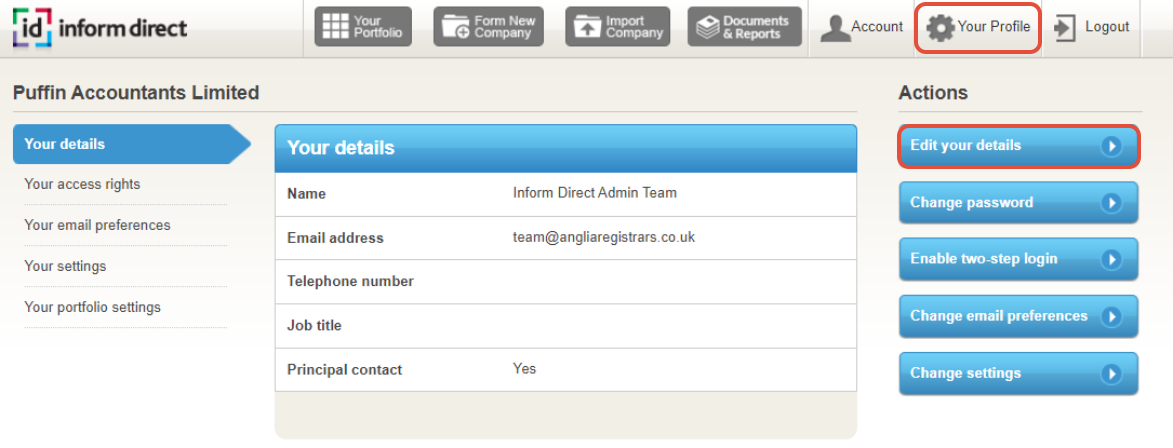Click the Puffin Accountants Limited heading
The height and width of the screenshot is (448, 1173).
[x=136, y=93]
